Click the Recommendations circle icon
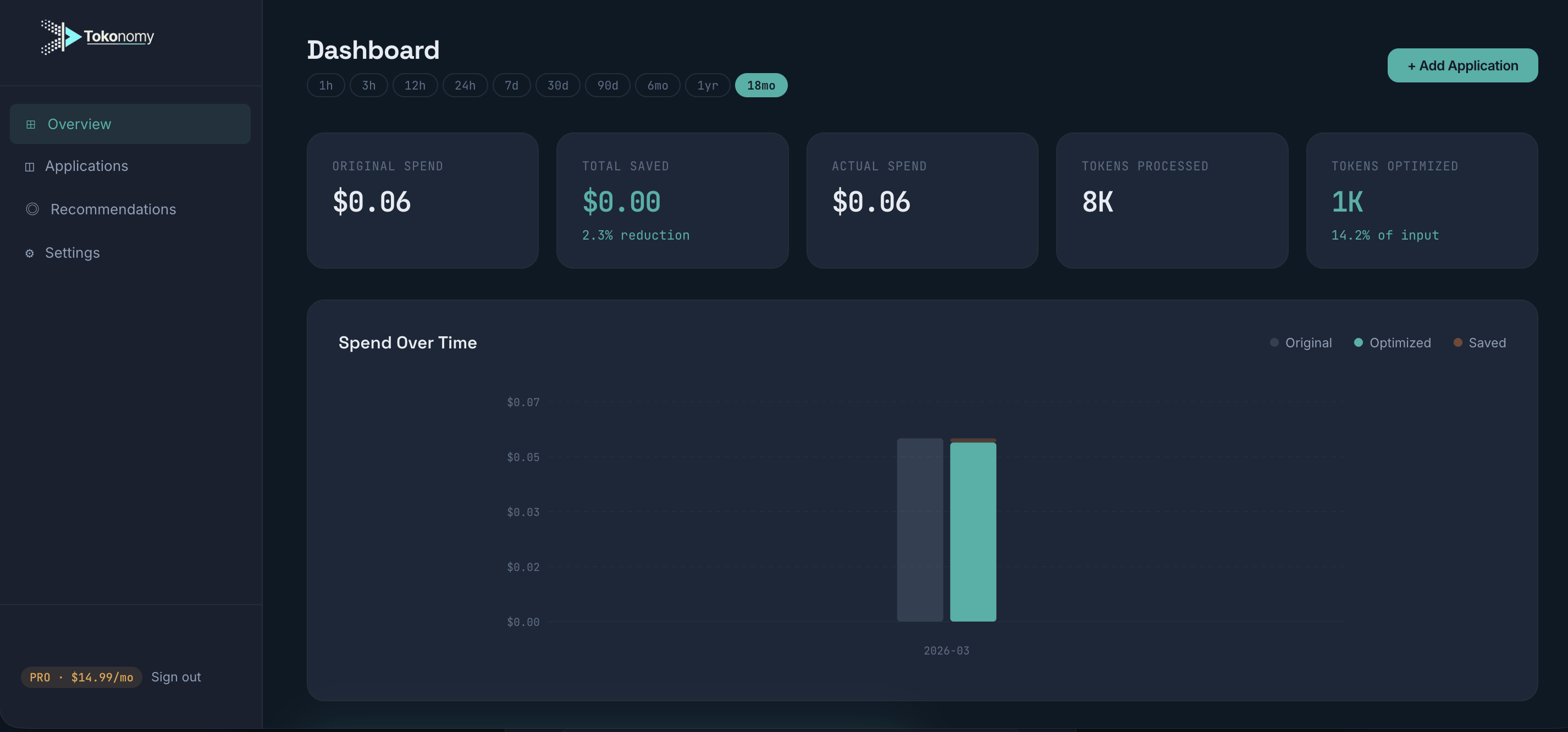The width and height of the screenshot is (1568, 732). pos(32,209)
